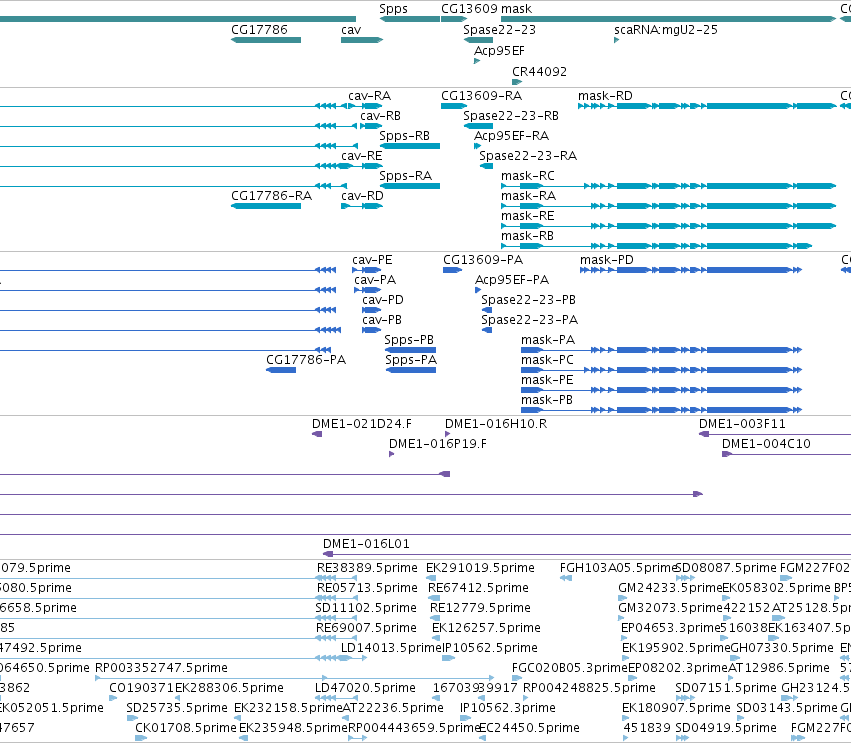Viewport: 851px width, 743px height.
Task: Select the cav-PB protein
Action: (371, 331)
